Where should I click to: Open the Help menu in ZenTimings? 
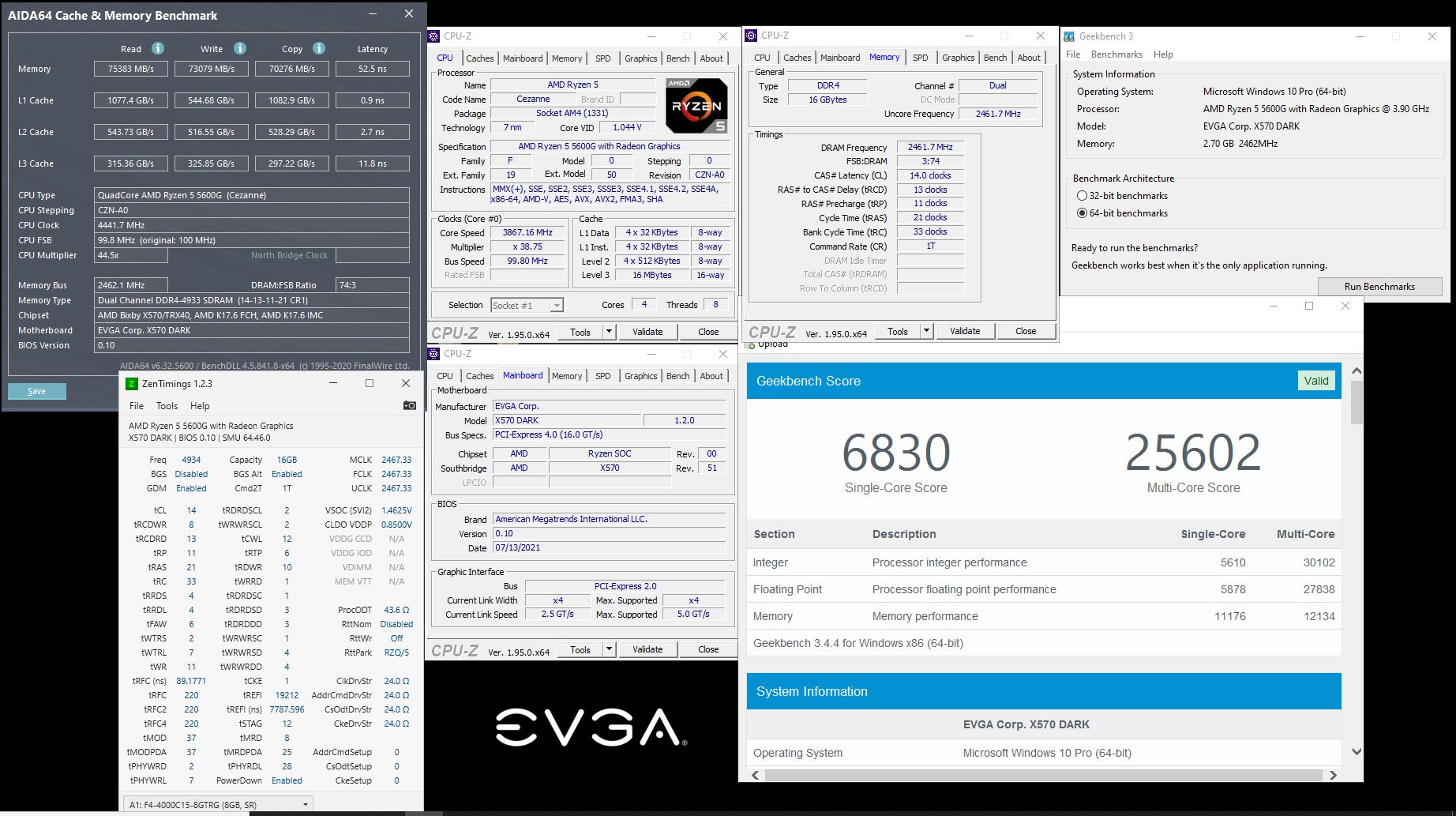pos(200,406)
